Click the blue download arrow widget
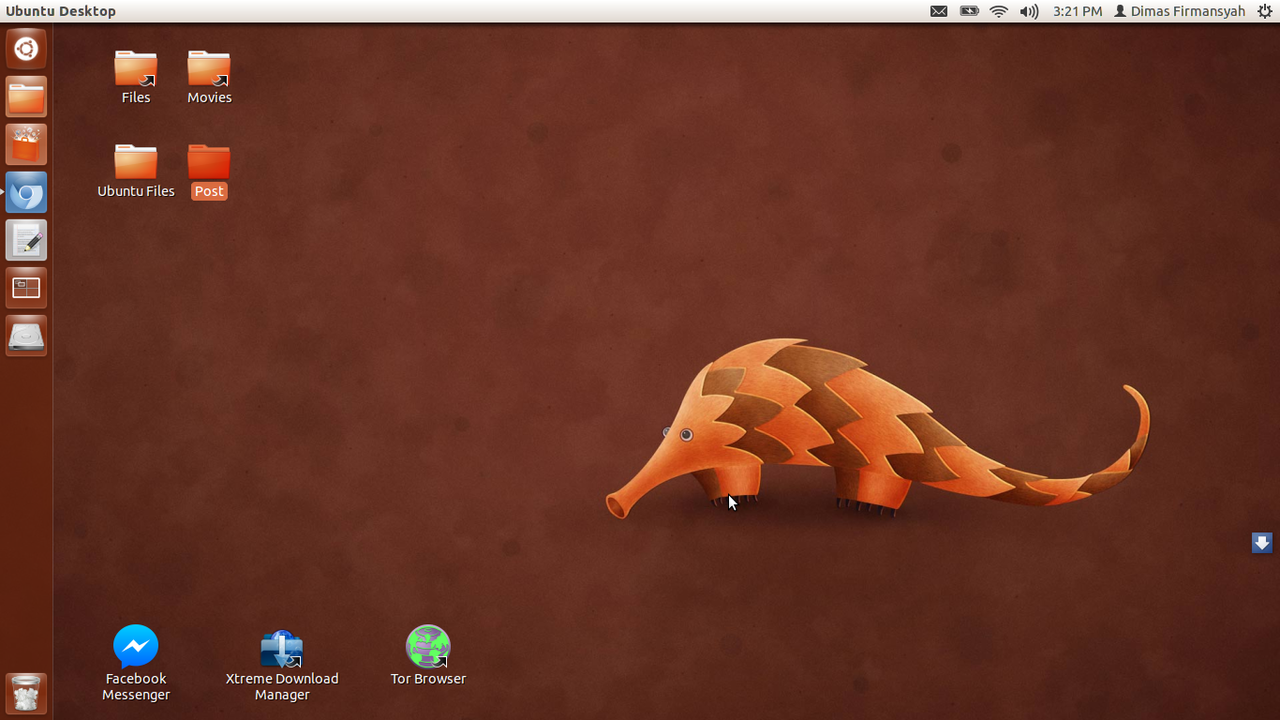Image resolution: width=1280 pixels, height=720 pixels. pyautogui.click(x=1262, y=542)
